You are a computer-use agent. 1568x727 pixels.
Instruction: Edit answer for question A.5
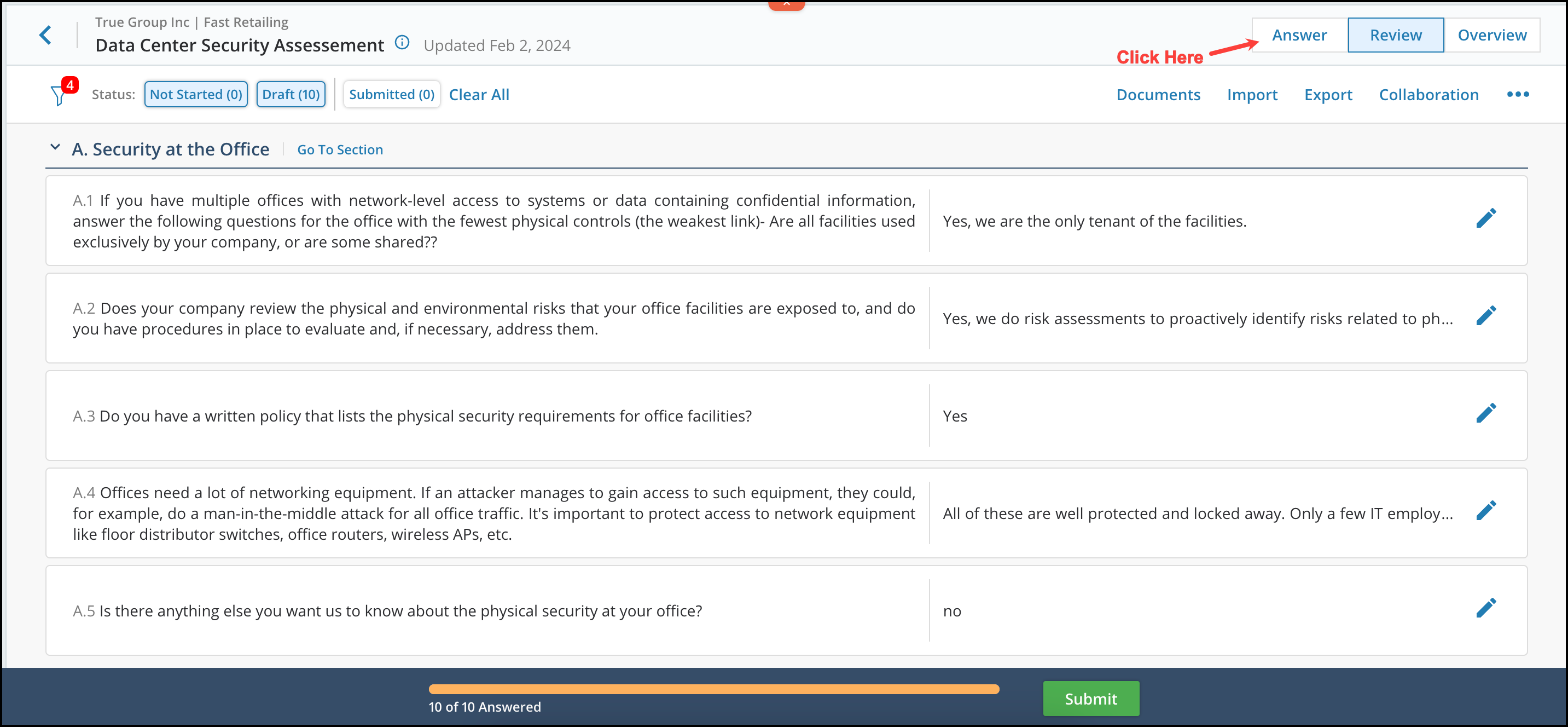pos(1486,608)
